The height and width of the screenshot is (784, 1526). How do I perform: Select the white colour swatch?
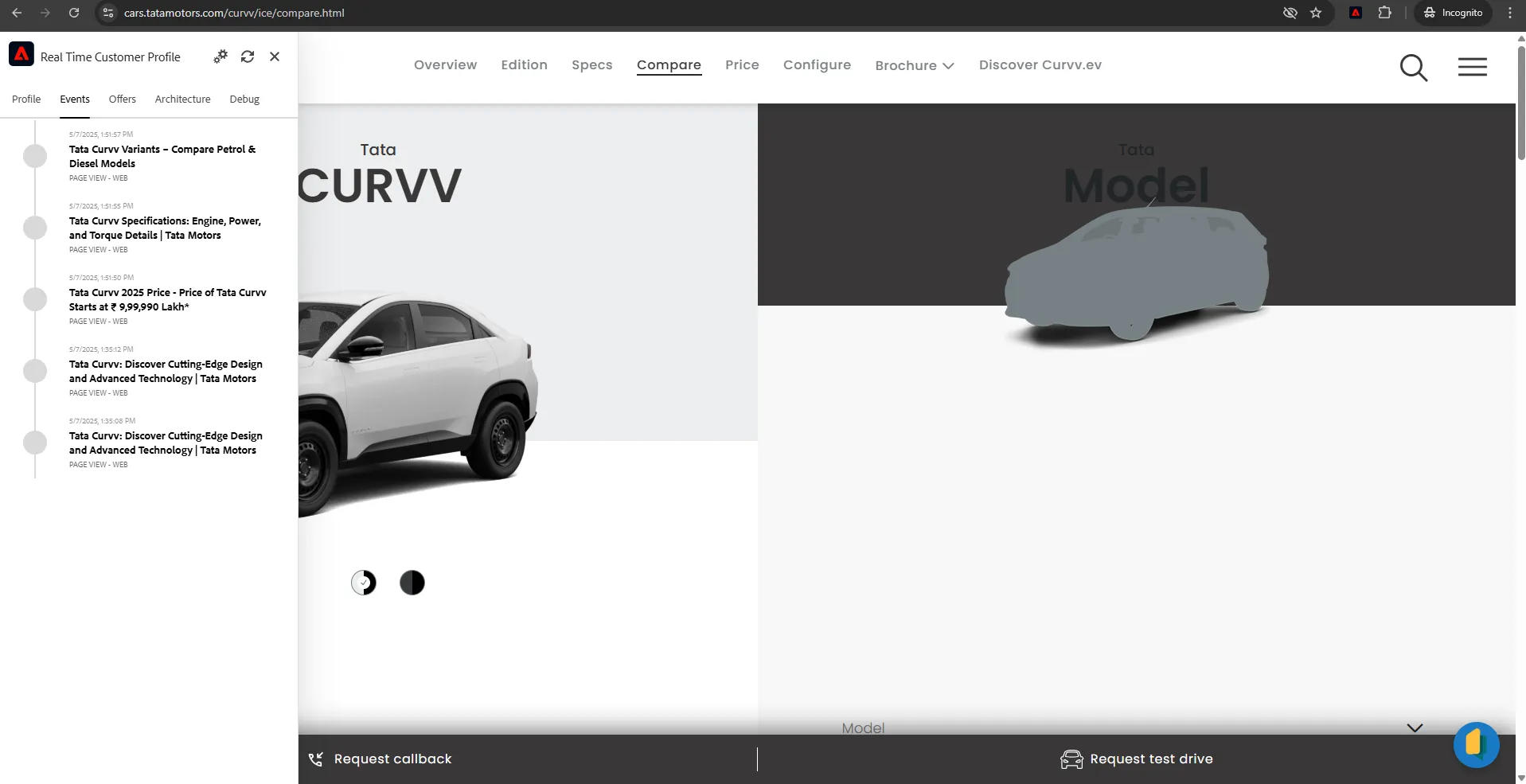[x=364, y=583]
